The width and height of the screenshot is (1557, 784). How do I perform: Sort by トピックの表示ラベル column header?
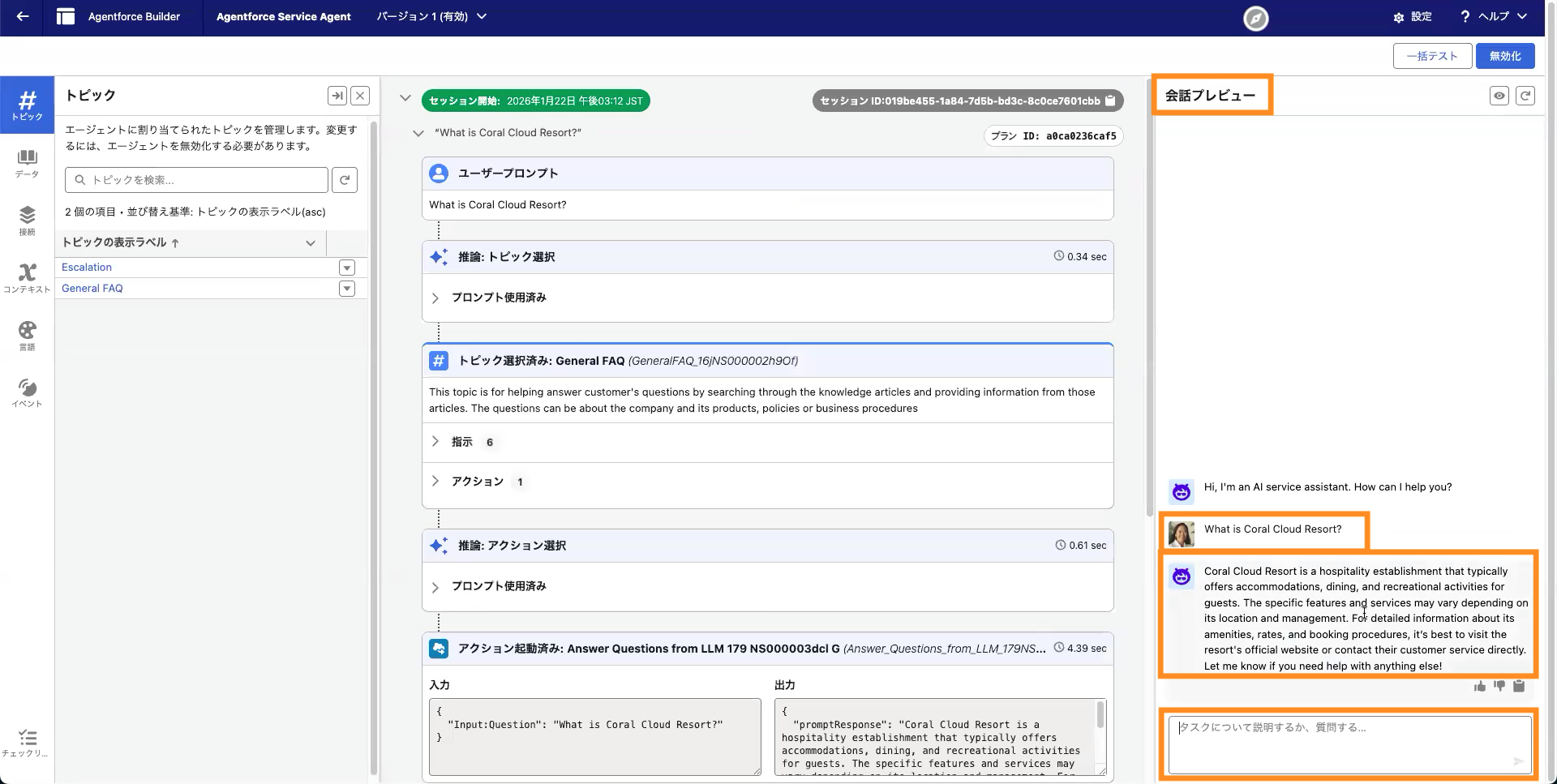click(x=120, y=242)
